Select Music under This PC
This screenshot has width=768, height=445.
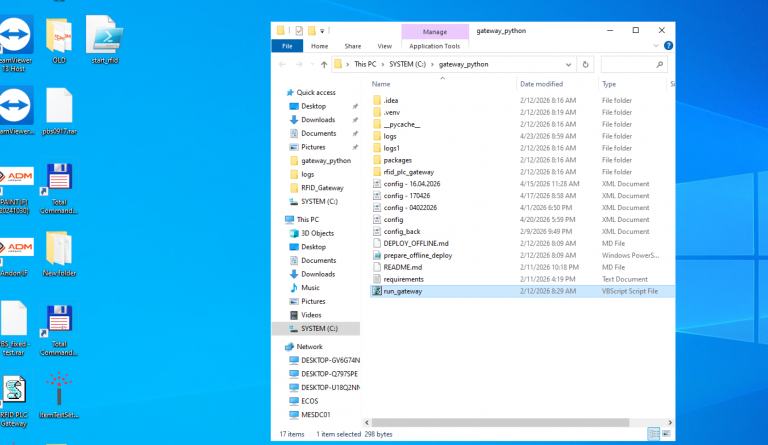click(x=310, y=288)
